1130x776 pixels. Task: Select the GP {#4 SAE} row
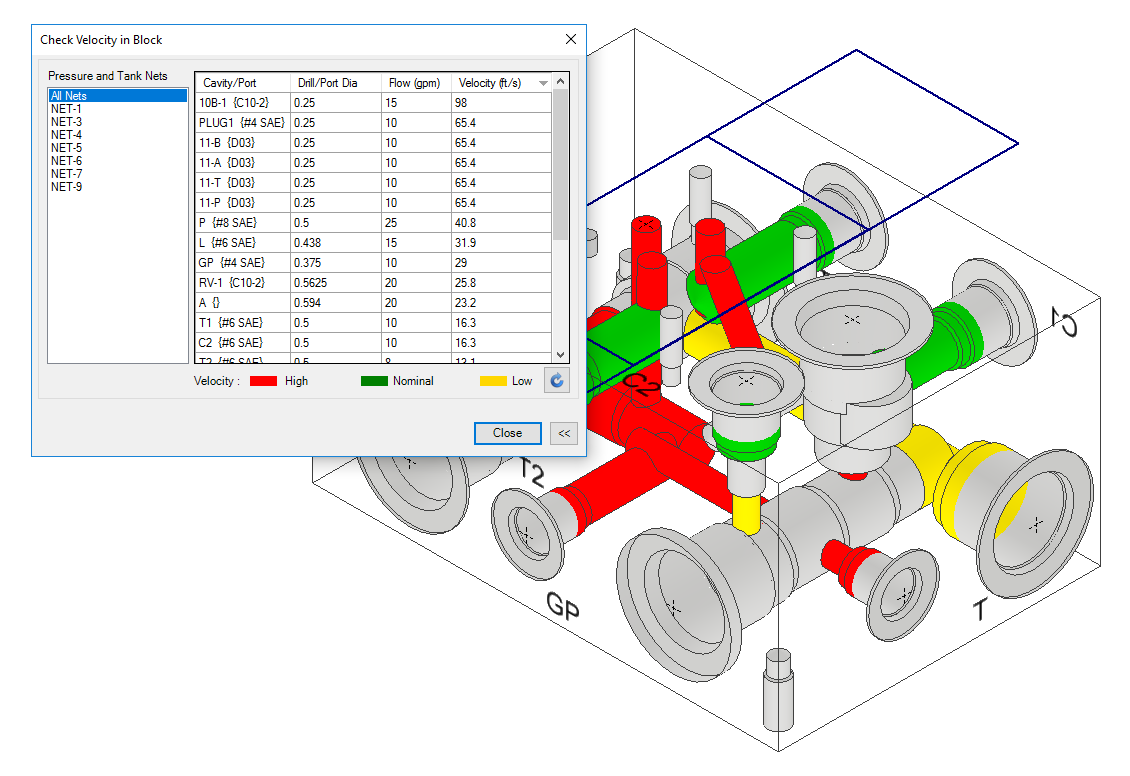374,263
